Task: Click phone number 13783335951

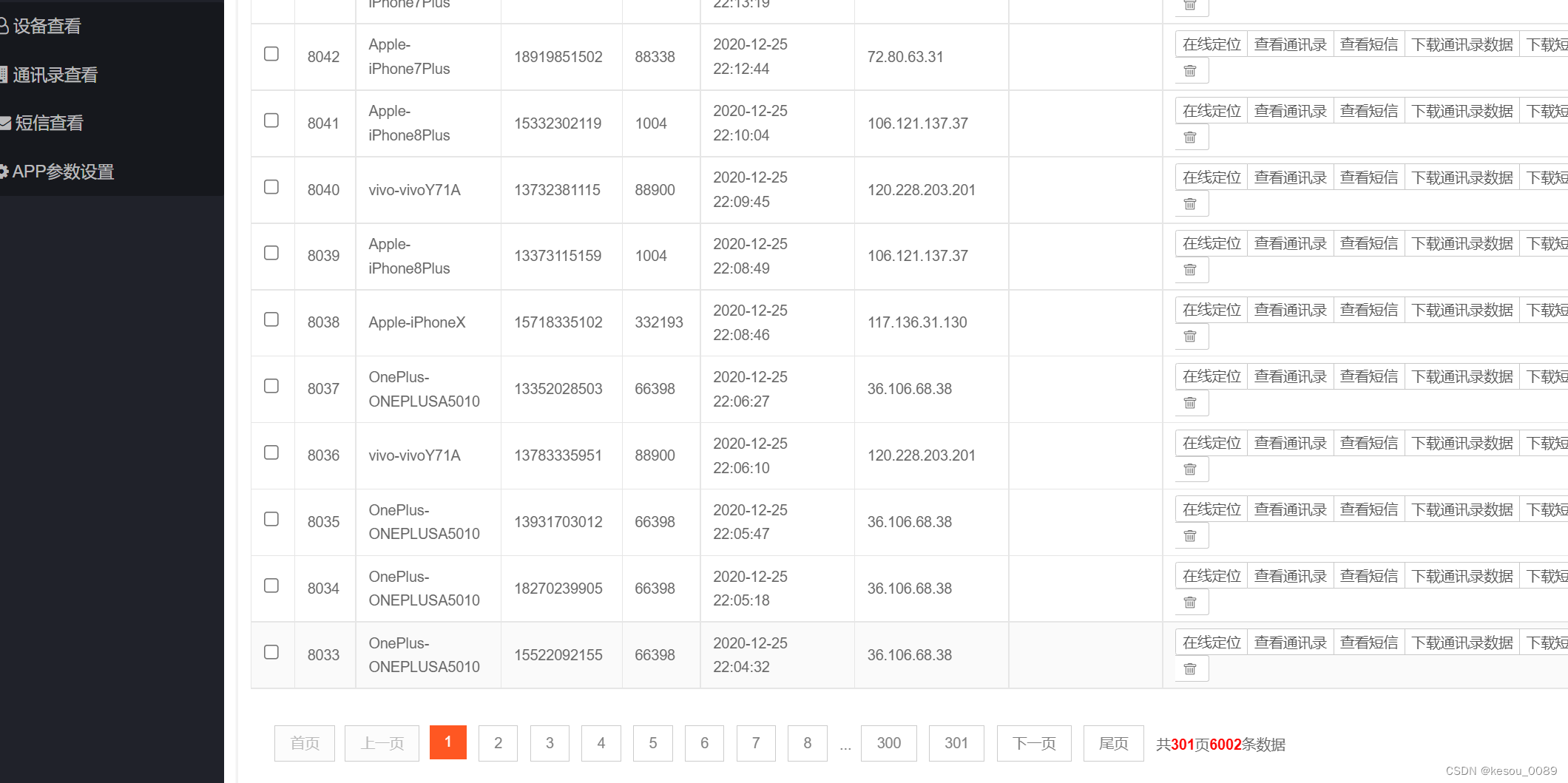Action: [558, 455]
